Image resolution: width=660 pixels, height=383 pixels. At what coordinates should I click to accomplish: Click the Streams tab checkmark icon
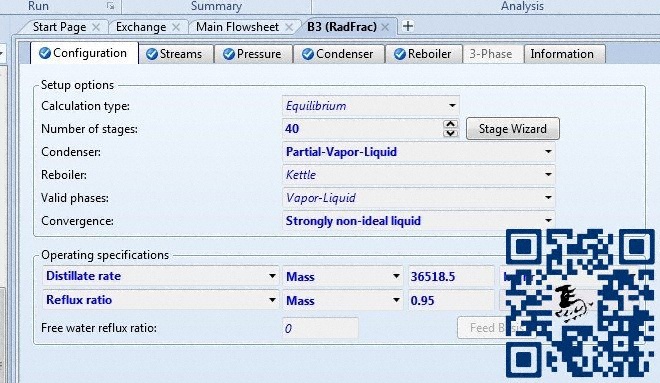click(152, 54)
